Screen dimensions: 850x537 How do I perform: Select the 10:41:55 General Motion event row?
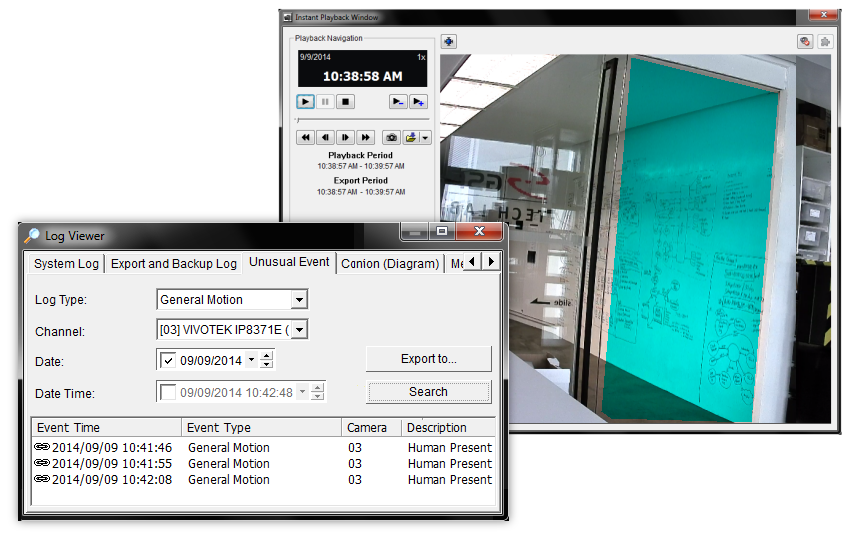(x=229, y=464)
